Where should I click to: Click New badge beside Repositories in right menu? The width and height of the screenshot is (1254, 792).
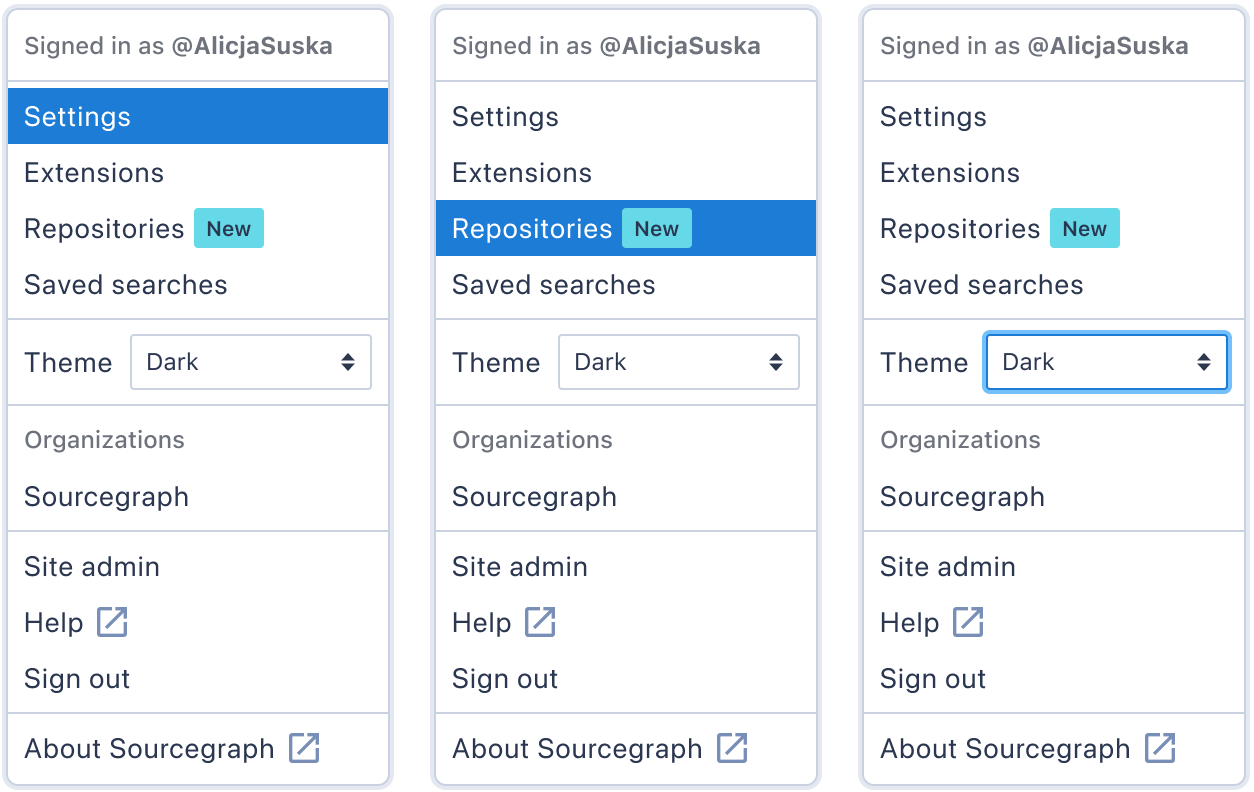pos(1085,229)
